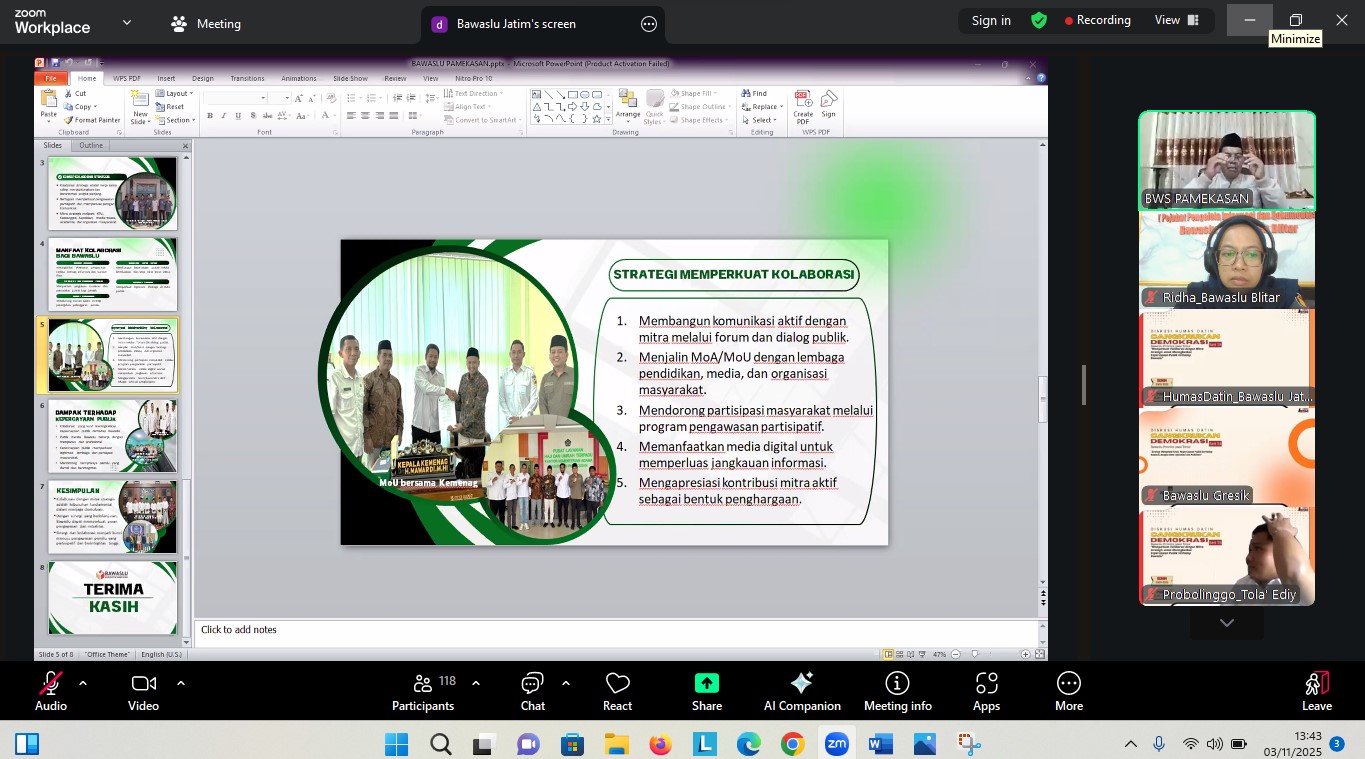
Task: Unmute microphone with the Audio icon
Action: [50, 691]
